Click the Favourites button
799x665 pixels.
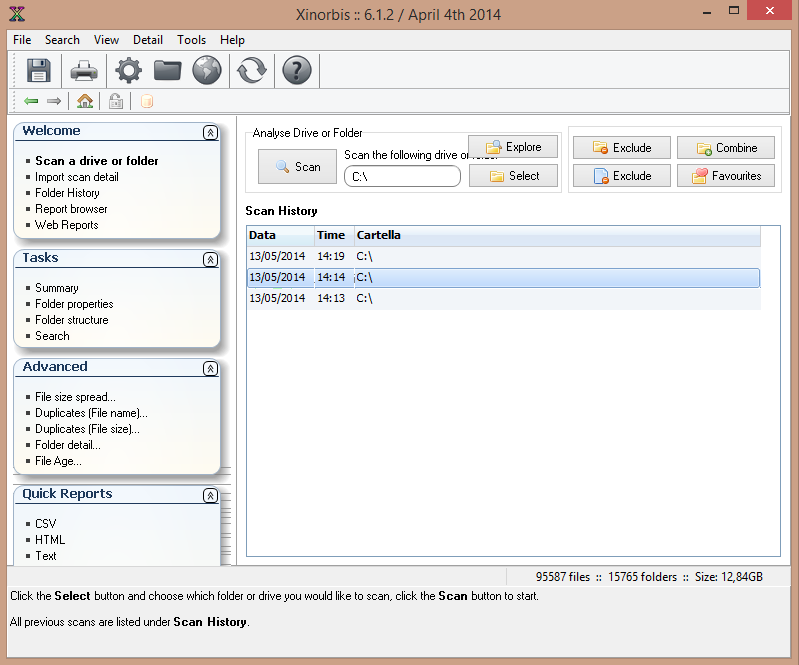click(726, 176)
